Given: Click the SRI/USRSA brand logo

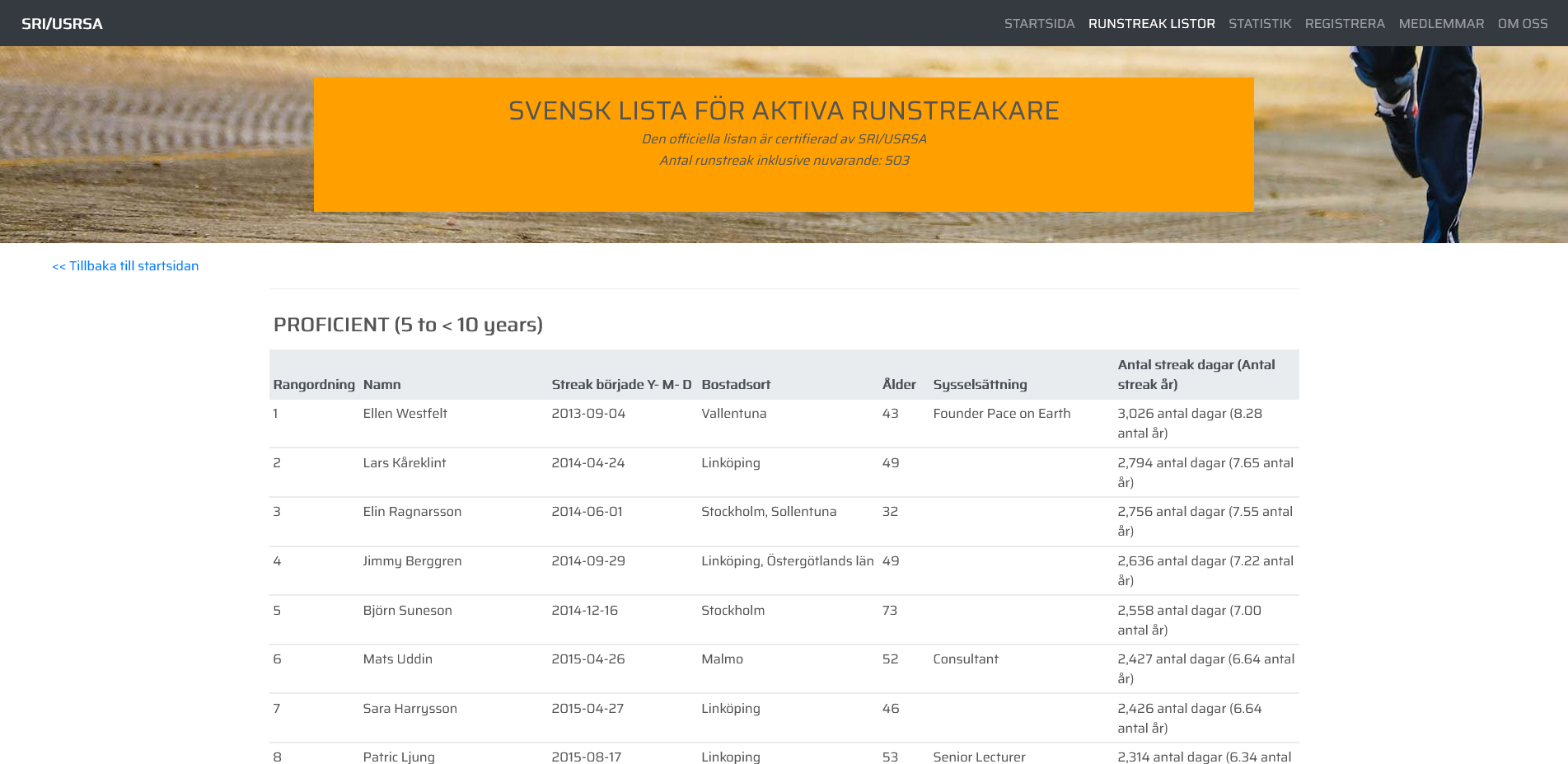Looking at the screenshot, I should pyautogui.click(x=62, y=24).
